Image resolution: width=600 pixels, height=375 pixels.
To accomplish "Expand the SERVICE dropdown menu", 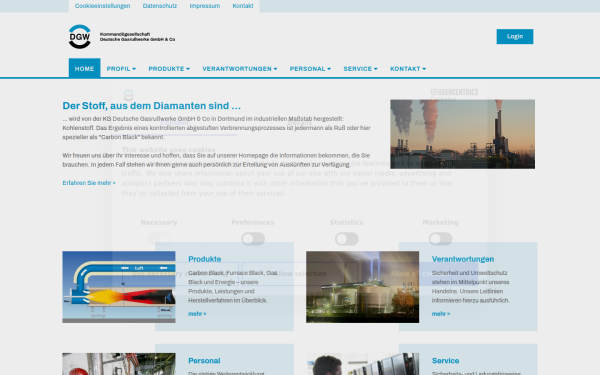I will (360, 69).
